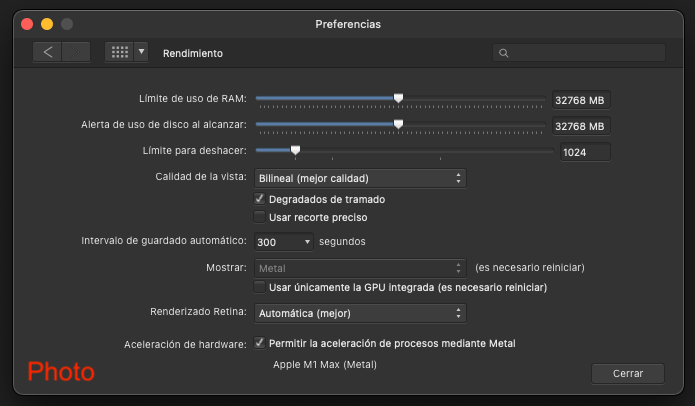Image resolution: width=695 pixels, height=406 pixels.
Task: Open the Renderizado Retina dropdown
Action: point(360,313)
